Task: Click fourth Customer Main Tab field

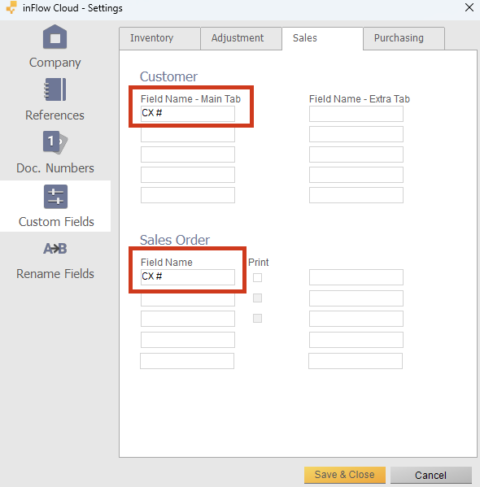Action: pyautogui.click(x=188, y=175)
